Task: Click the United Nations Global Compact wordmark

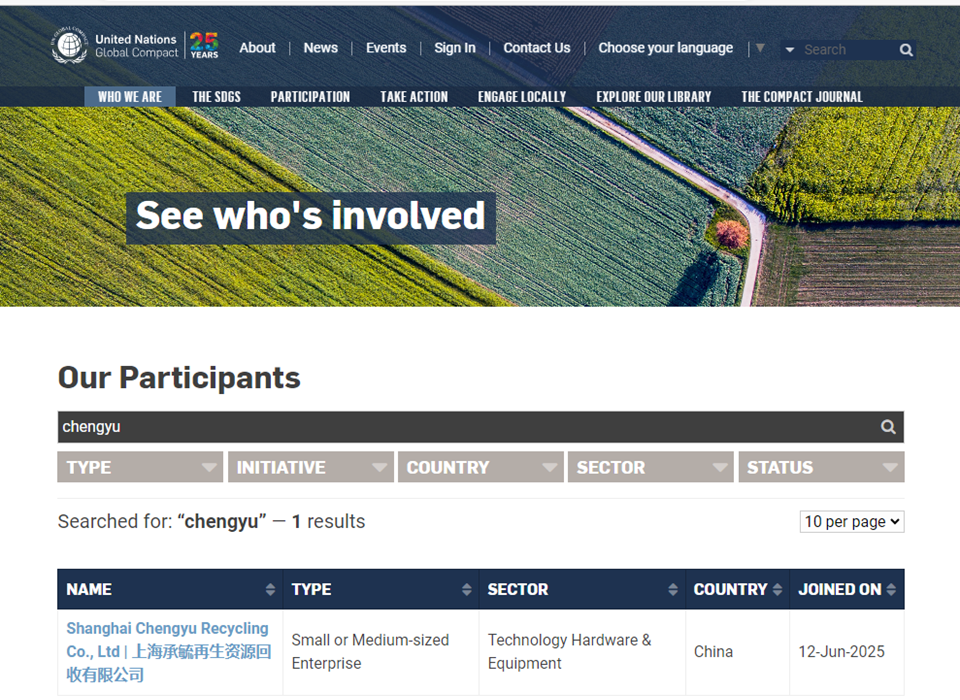Action: click(137, 46)
